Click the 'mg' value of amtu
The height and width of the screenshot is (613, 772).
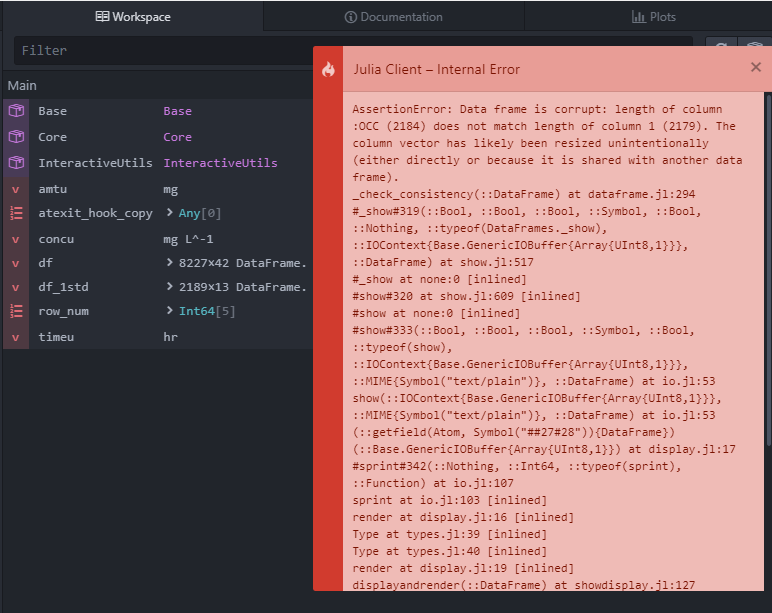(x=171, y=190)
